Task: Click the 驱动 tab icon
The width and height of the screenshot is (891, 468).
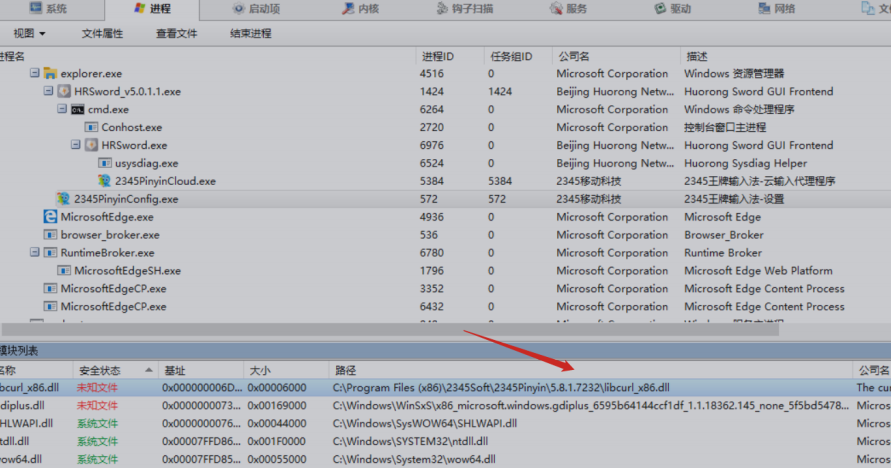Action: [660, 9]
